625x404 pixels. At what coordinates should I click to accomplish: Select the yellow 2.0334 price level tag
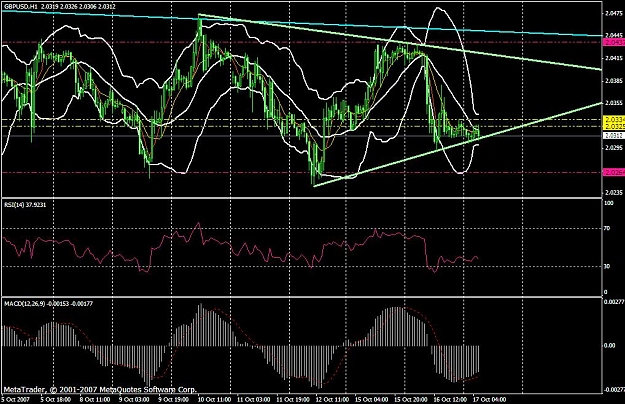click(614, 119)
